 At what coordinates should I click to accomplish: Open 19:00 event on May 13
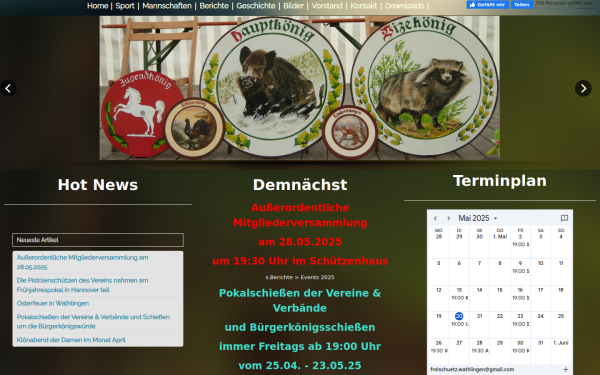pyautogui.click(x=459, y=298)
